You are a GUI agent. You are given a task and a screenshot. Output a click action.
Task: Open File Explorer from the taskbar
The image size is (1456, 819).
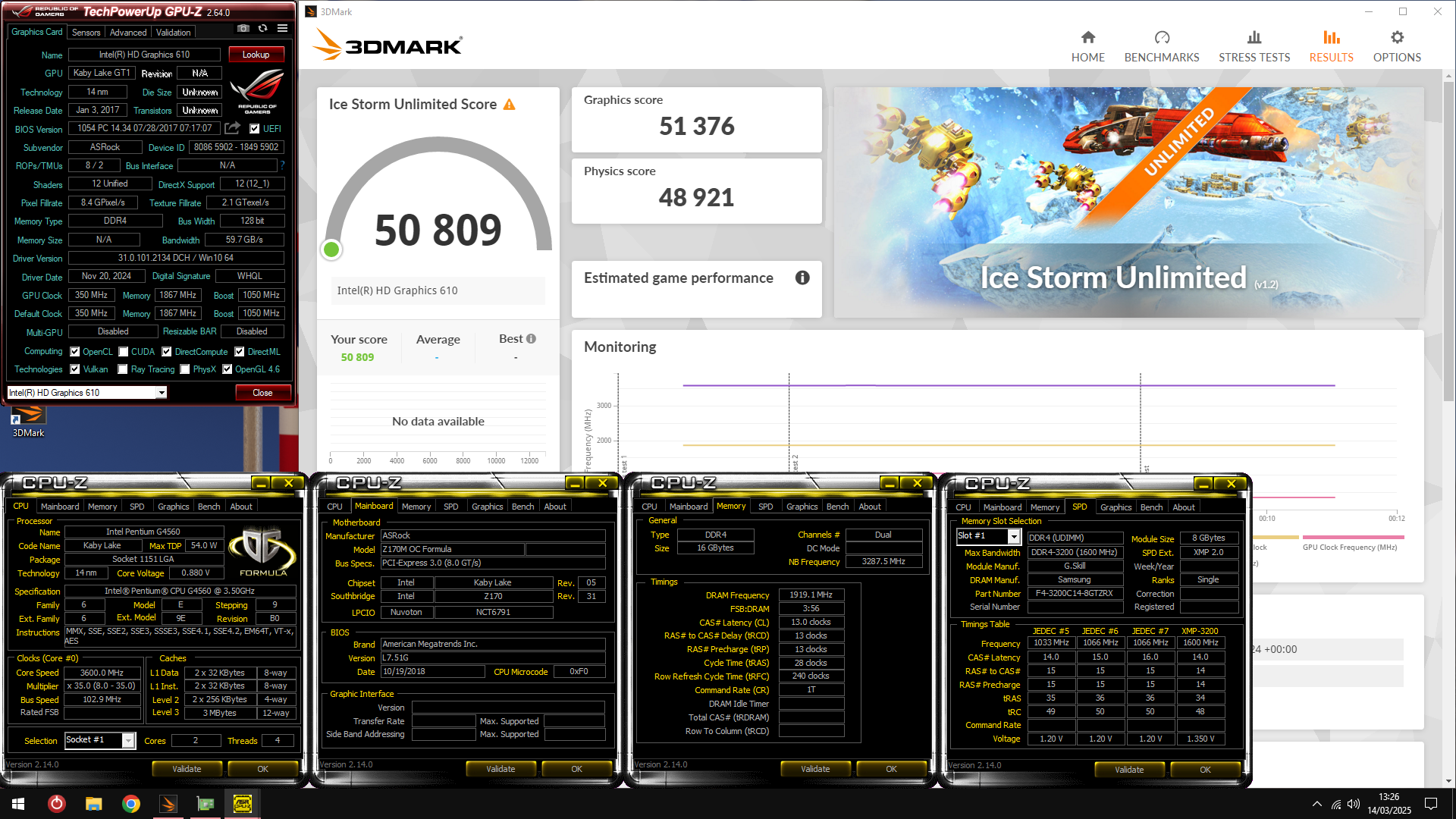click(x=93, y=804)
